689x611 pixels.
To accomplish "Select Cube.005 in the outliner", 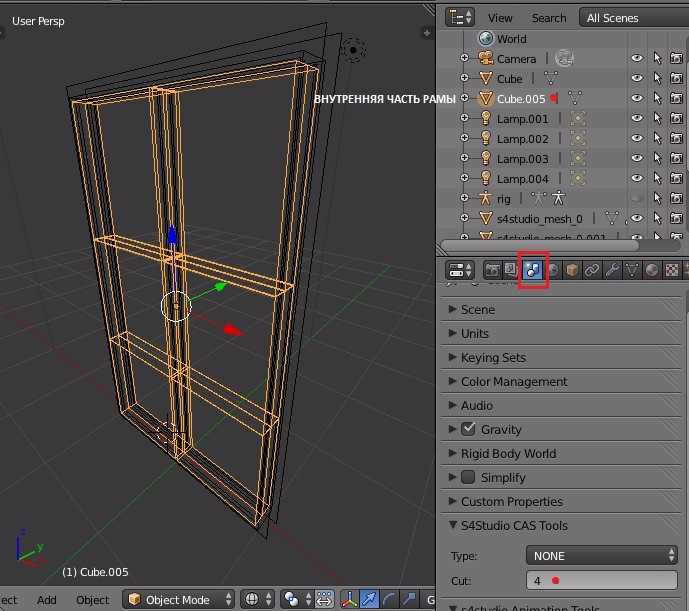I will point(521,98).
